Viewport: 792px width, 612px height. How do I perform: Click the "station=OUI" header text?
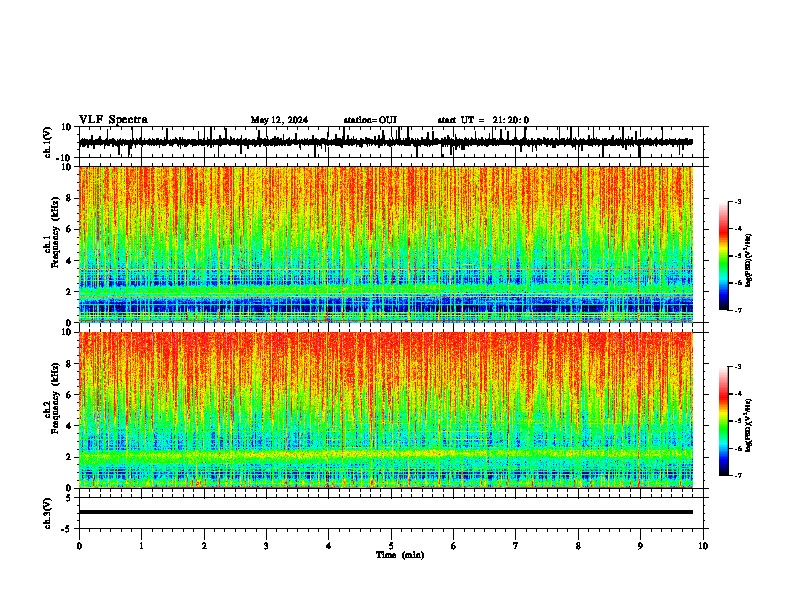click(x=370, y=120)
